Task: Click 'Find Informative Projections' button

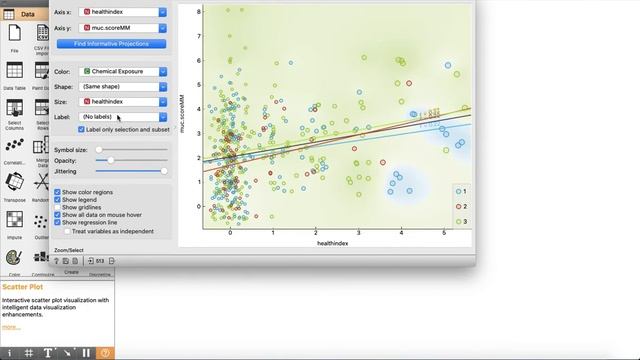Action: (x=111, y=44)
